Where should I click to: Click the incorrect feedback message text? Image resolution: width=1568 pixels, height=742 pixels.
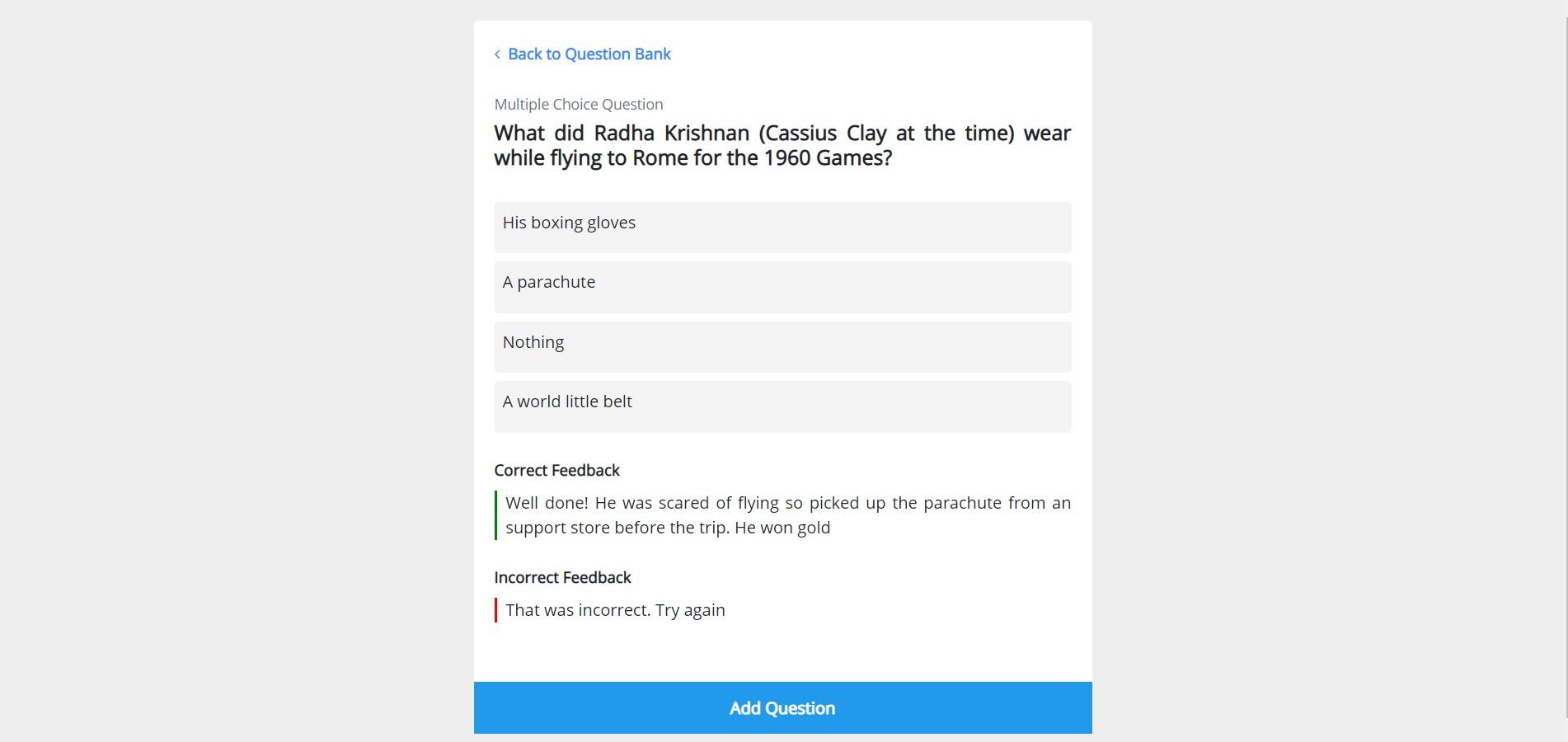(x=615, y=610)
